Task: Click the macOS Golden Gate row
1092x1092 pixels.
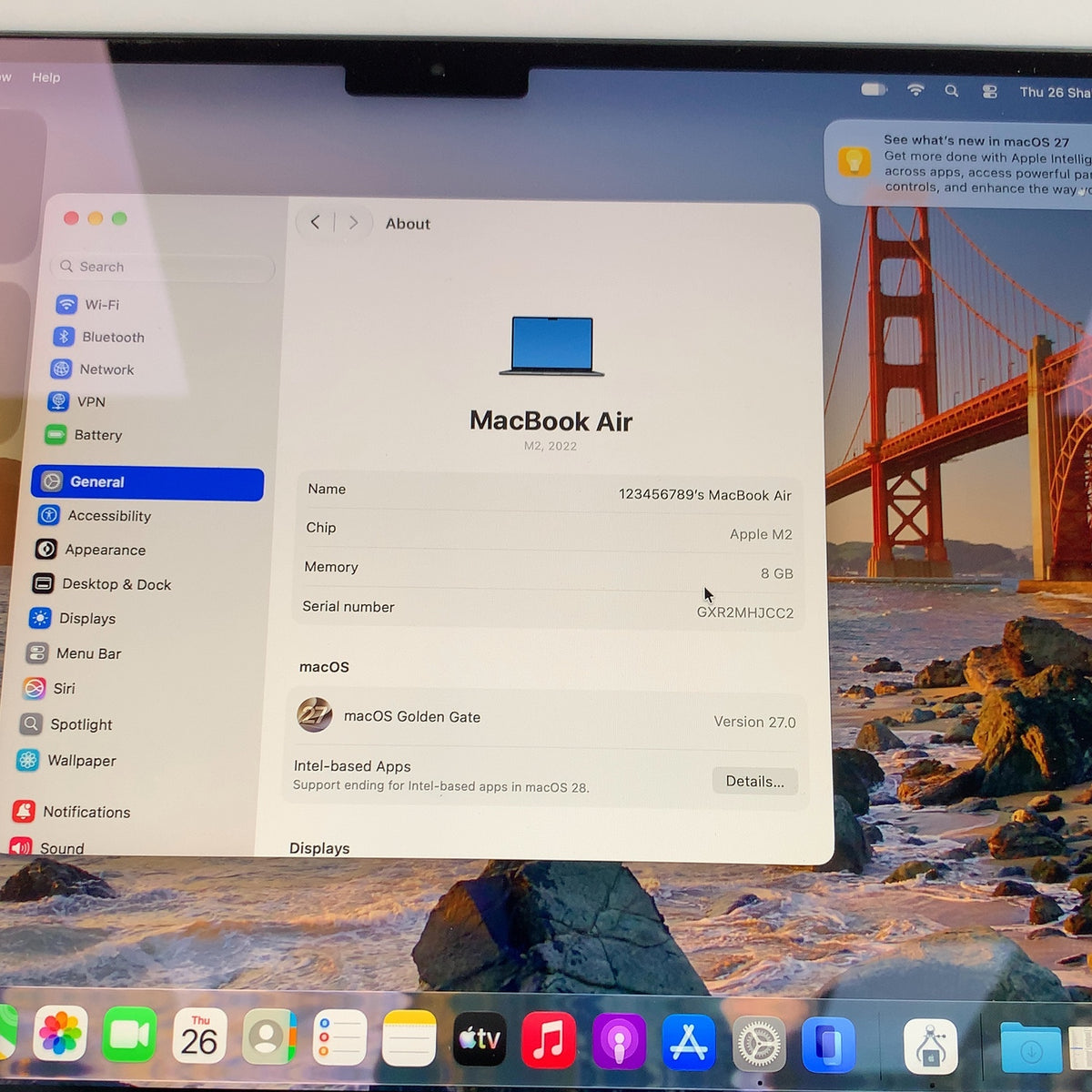Action: (547, 718)
